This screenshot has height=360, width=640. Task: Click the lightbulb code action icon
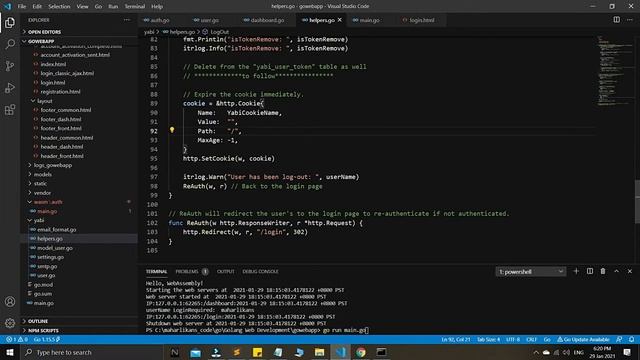tap(172, 130)
